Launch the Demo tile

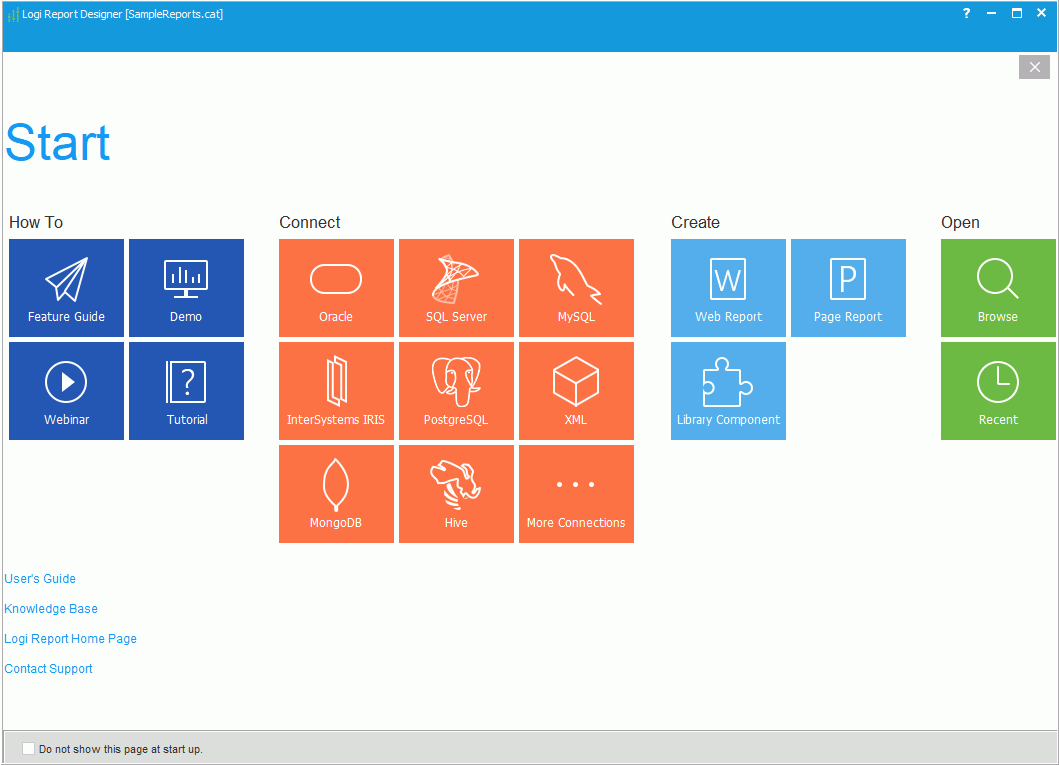click(186, 288)
